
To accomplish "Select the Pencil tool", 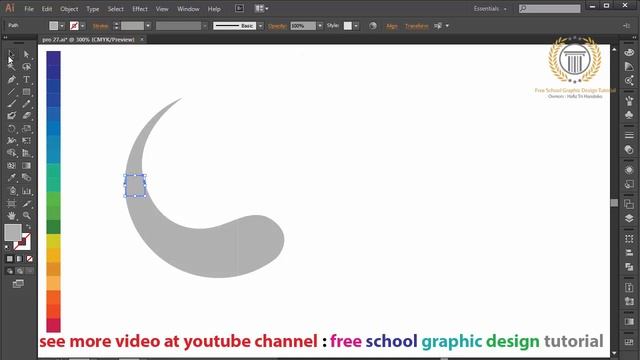I will (27, 104).
